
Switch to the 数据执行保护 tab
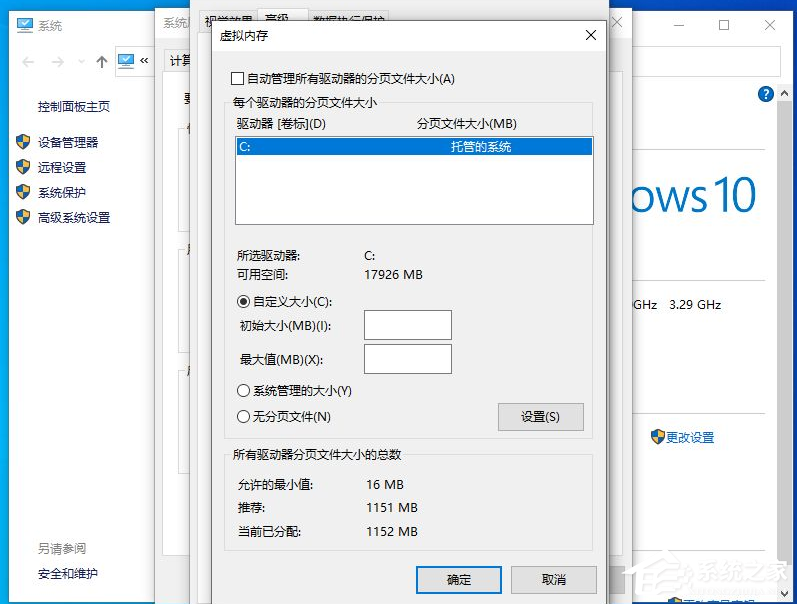349,18
